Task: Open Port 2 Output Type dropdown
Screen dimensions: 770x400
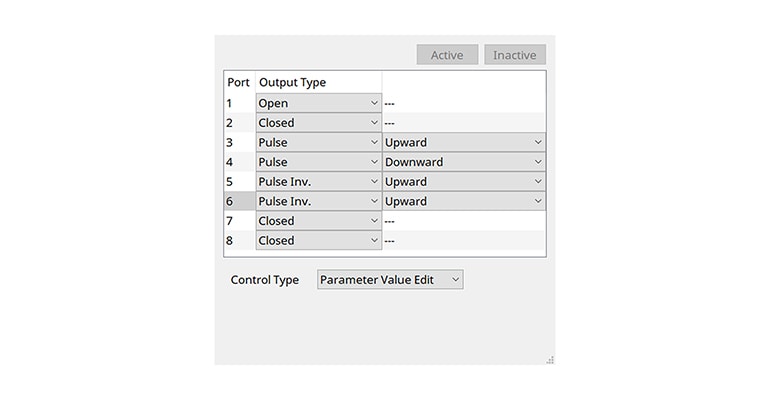Action: click(318, 122)
